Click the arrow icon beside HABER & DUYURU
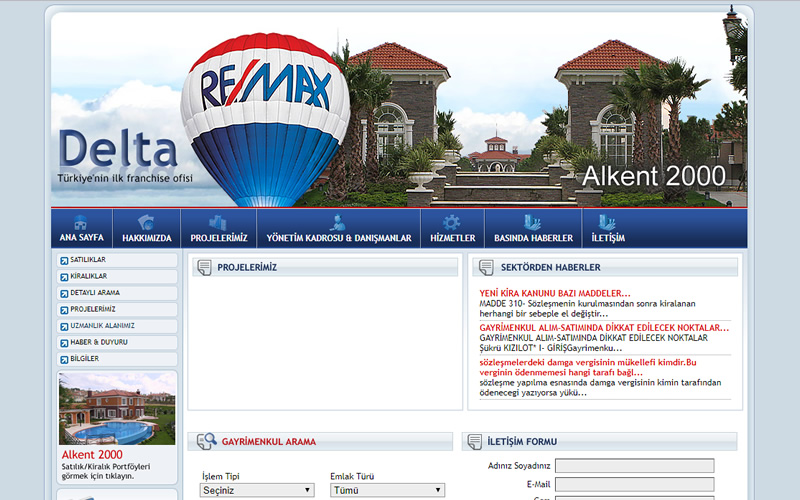800x500 pixels. [x=64, y=343]
